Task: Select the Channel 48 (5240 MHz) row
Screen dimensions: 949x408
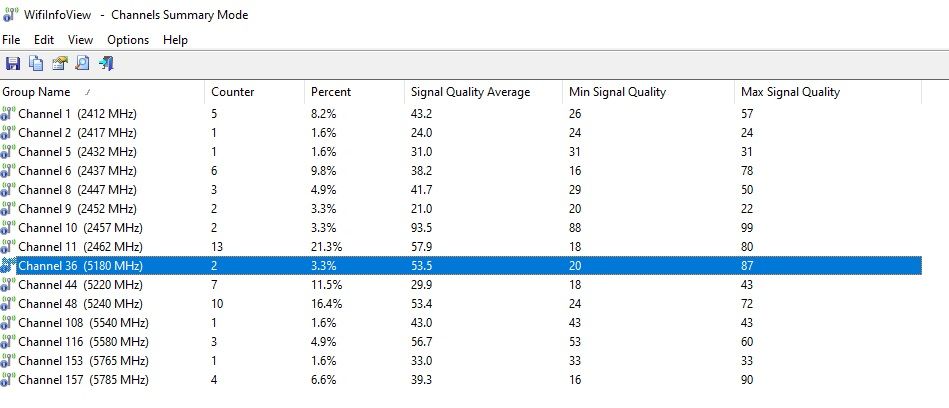Action: 78,304
